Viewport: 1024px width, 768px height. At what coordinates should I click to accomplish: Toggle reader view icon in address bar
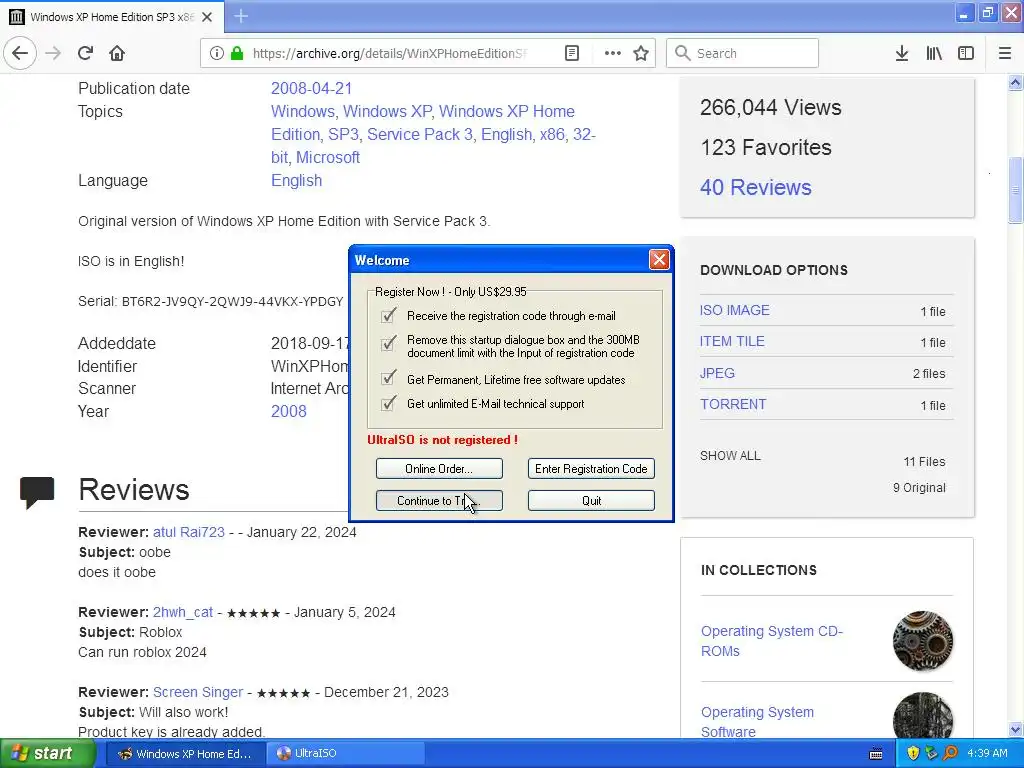point(572,53)
